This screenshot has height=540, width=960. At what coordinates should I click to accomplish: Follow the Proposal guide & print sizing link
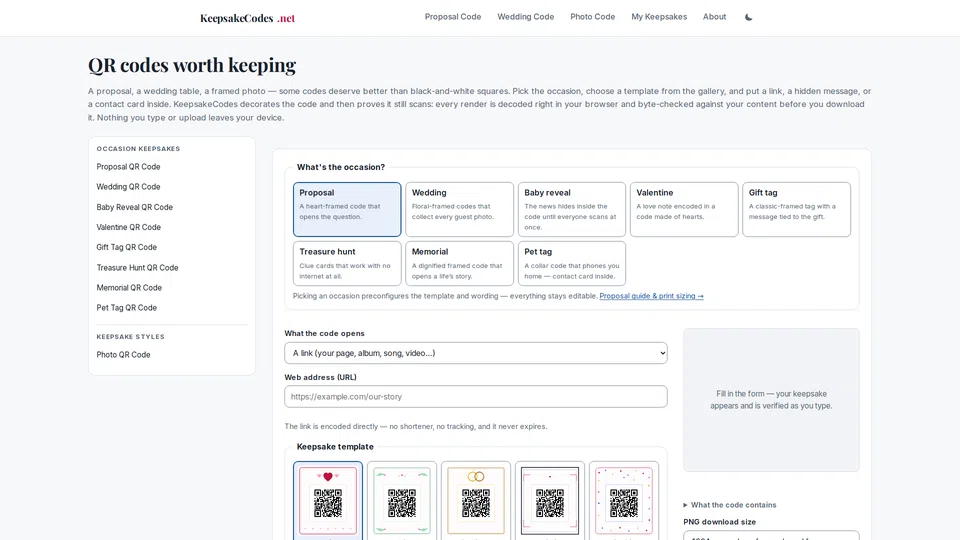pos(651,296)
